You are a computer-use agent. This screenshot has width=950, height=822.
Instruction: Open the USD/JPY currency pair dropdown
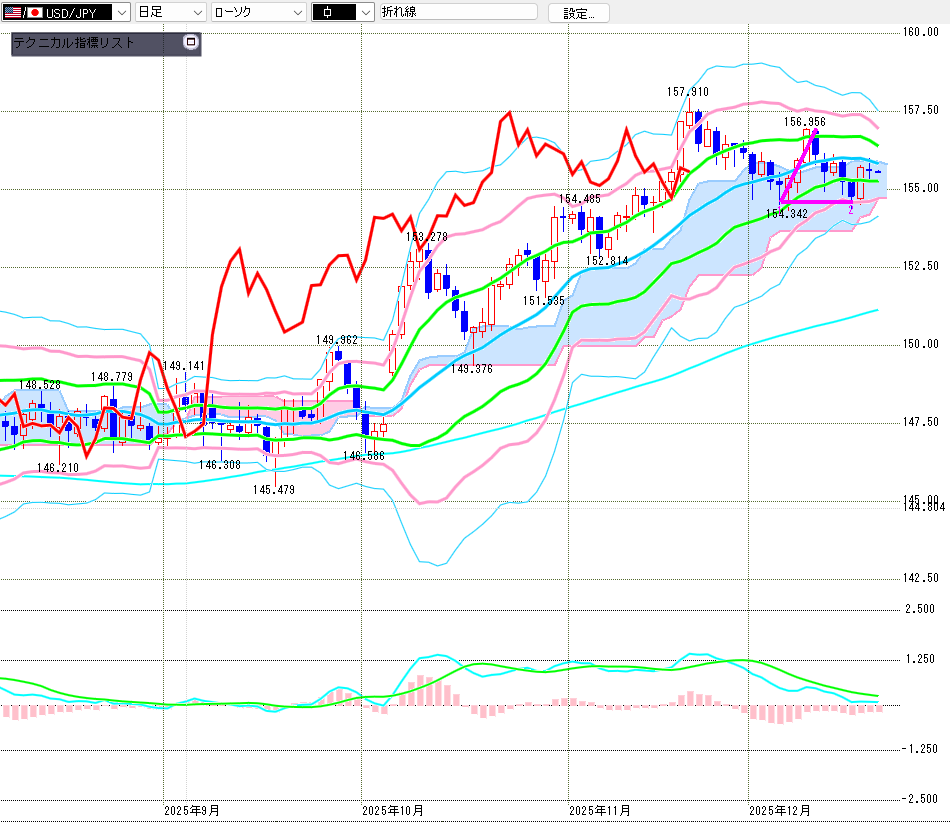[120, 13]
